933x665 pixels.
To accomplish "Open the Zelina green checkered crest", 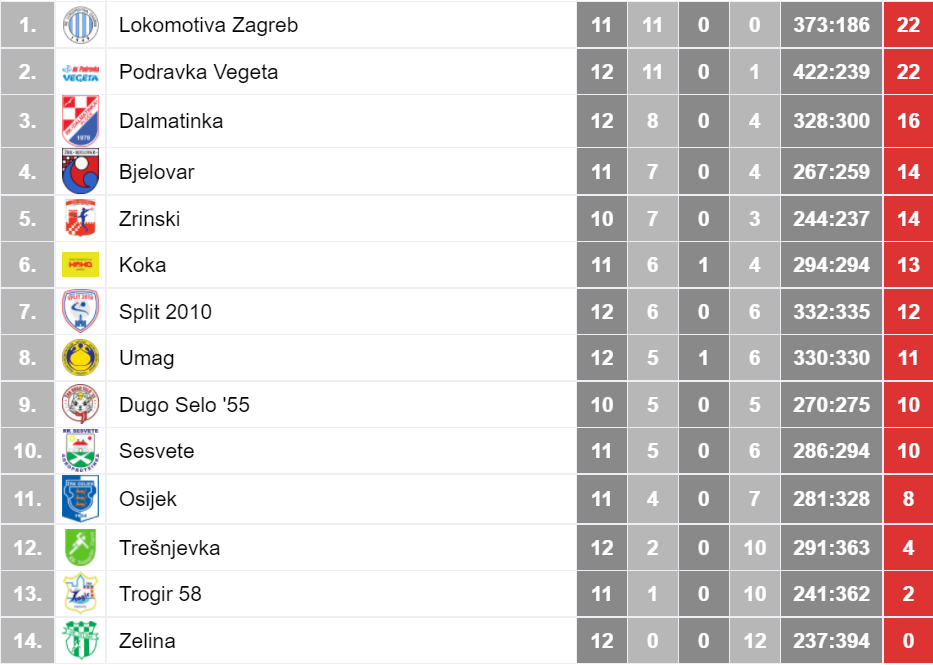I will 80,640.
